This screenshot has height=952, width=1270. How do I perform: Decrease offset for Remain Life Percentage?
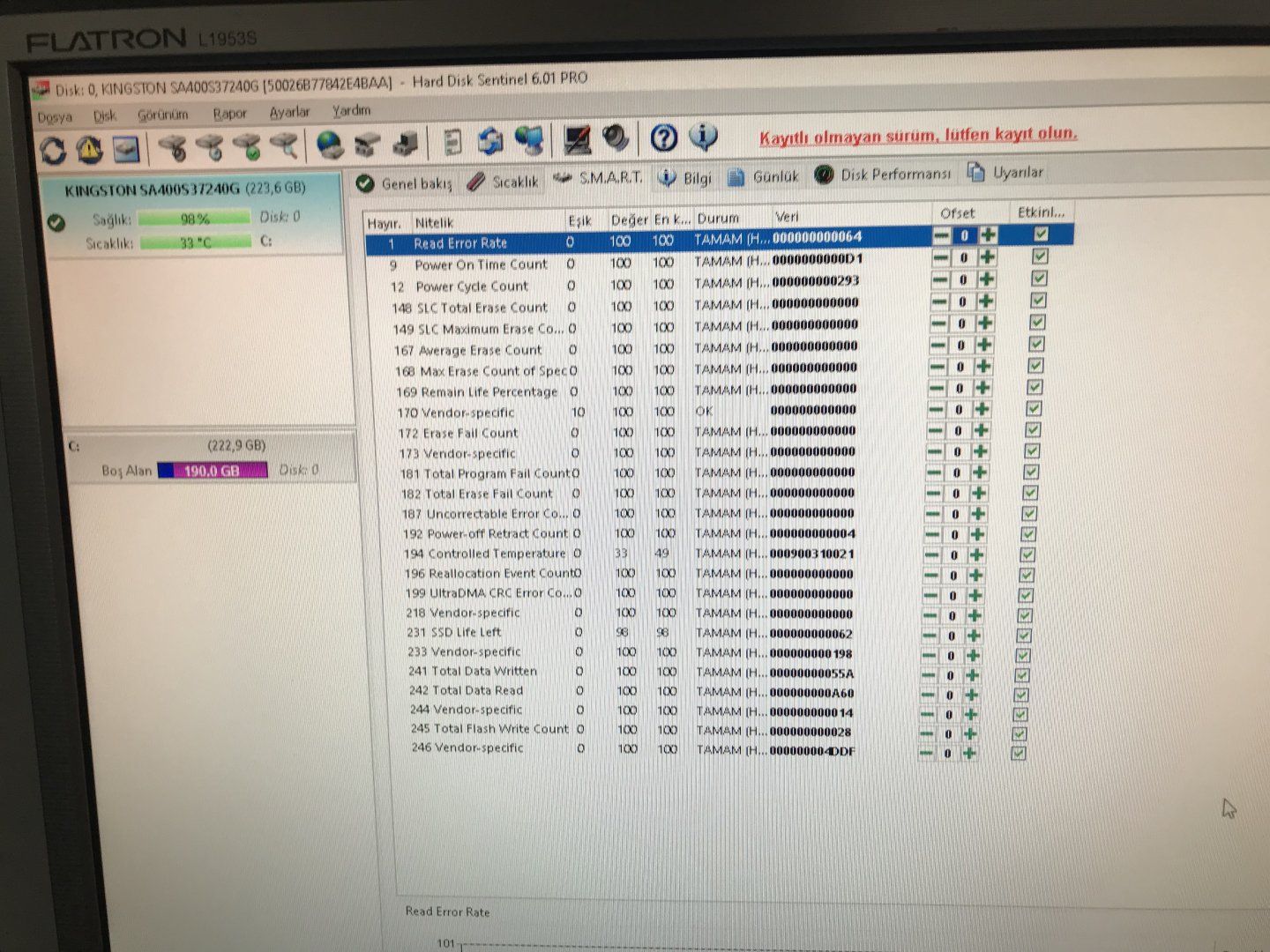point(936,389)
